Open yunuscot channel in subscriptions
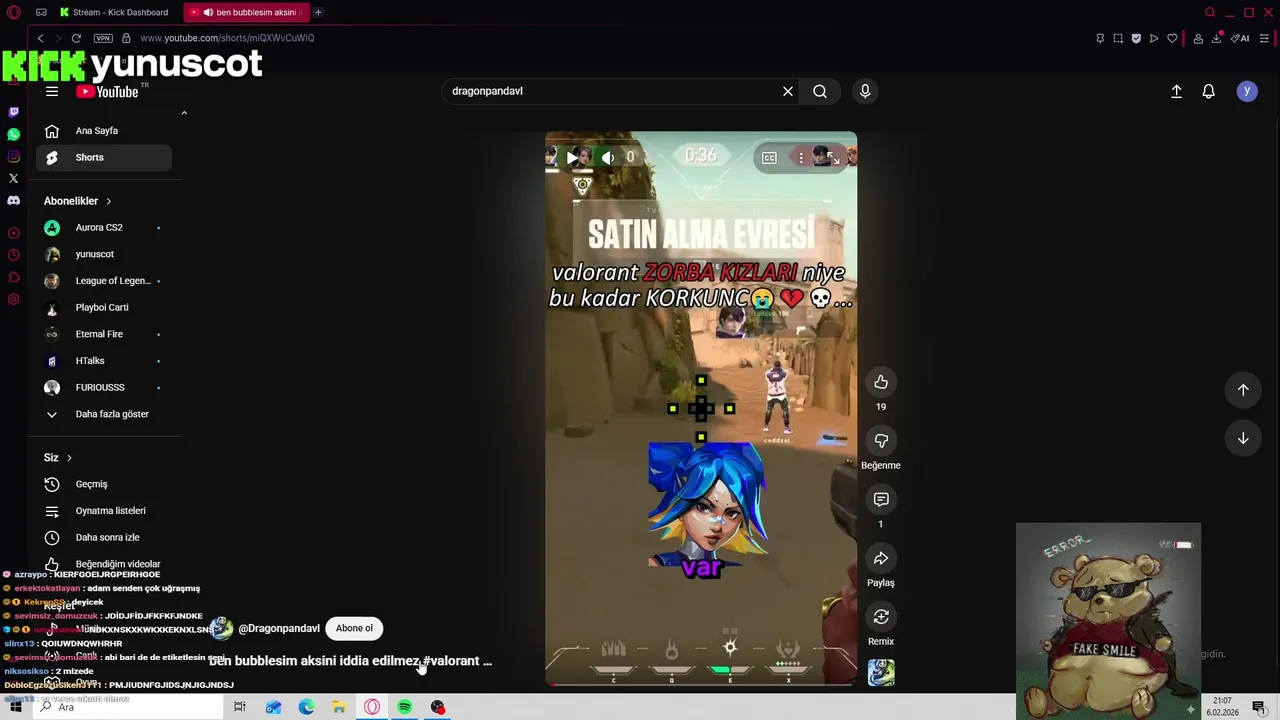The width and height of the screenshot is (1280, 720). coord(104,254)
